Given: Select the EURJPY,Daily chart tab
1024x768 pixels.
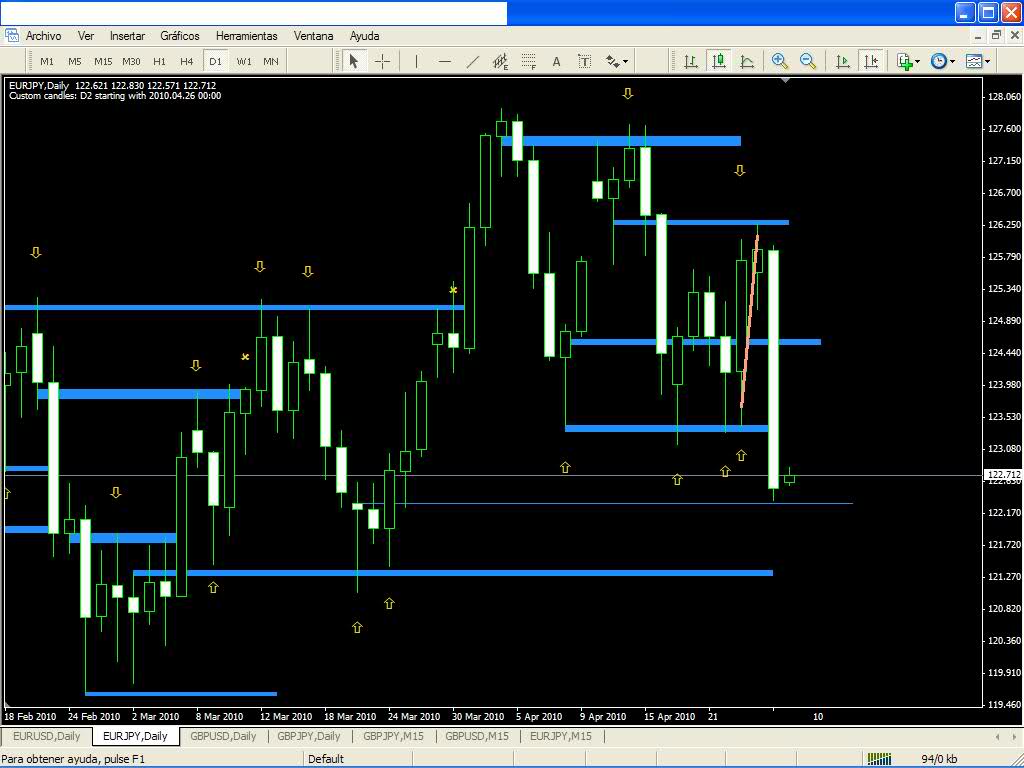Looking at the screenshot, I should (x=135, y=736).
